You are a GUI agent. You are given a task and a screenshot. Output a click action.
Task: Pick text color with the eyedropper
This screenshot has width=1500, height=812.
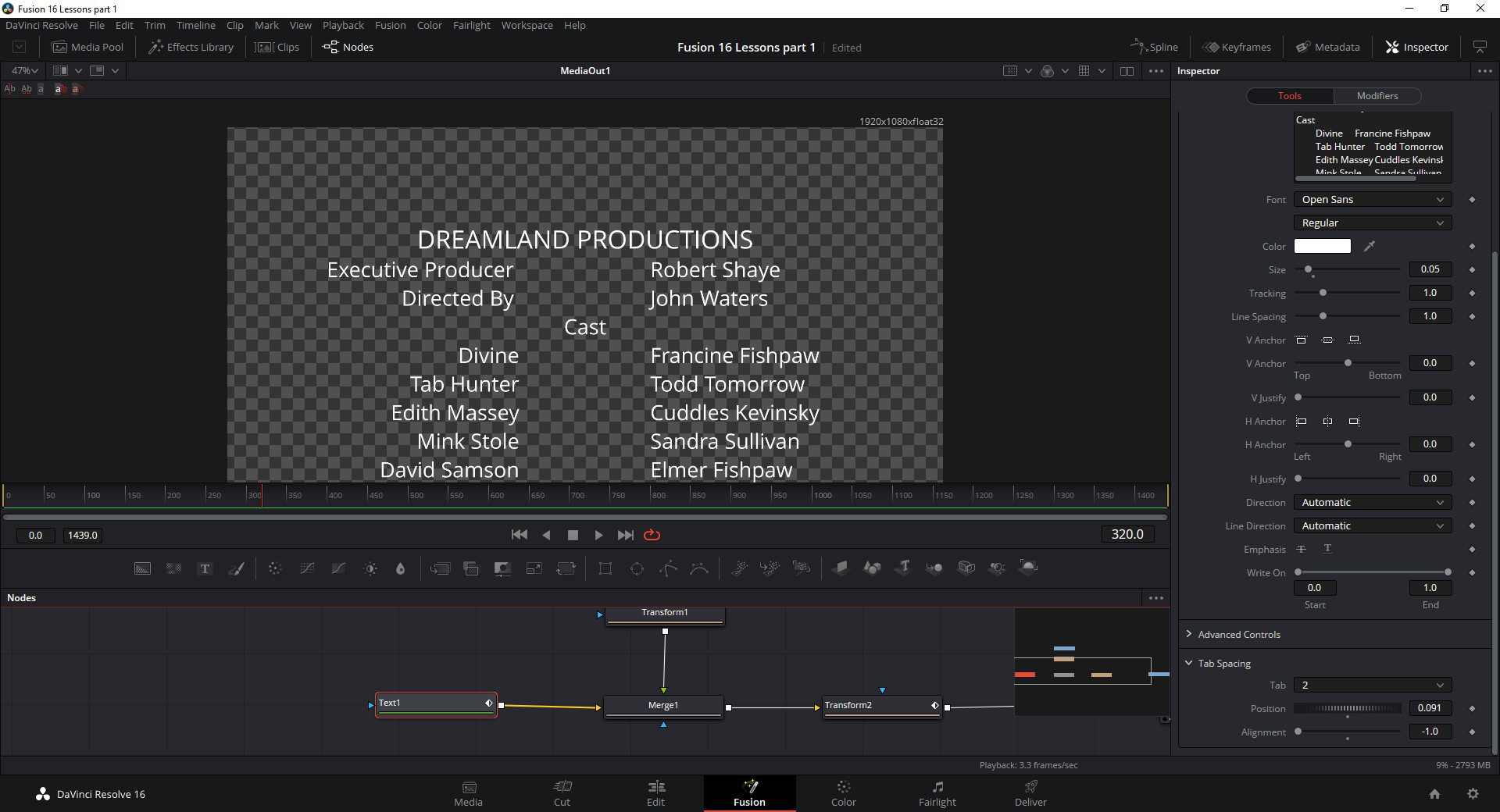coord(1369,246)
